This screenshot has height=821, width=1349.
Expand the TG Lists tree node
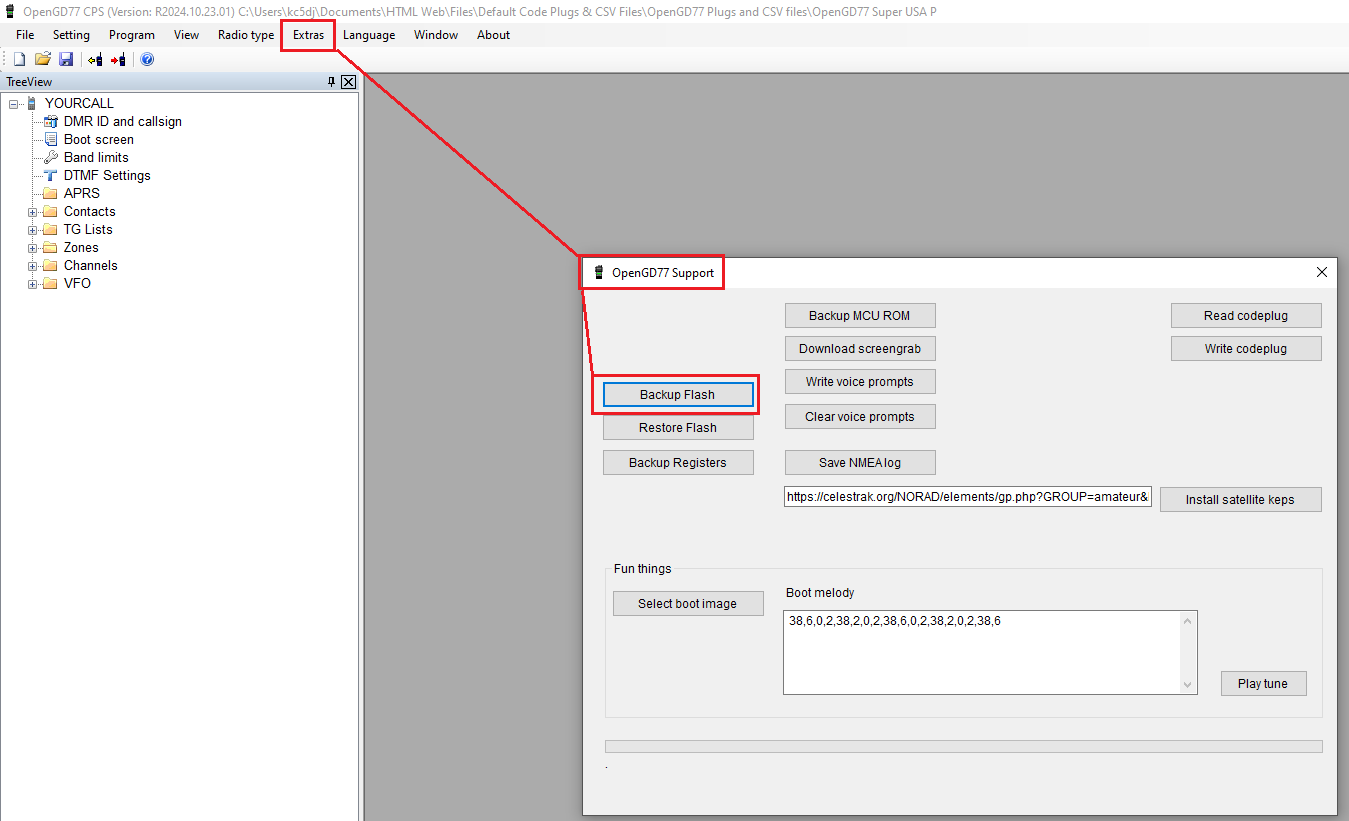coord(33,230)
